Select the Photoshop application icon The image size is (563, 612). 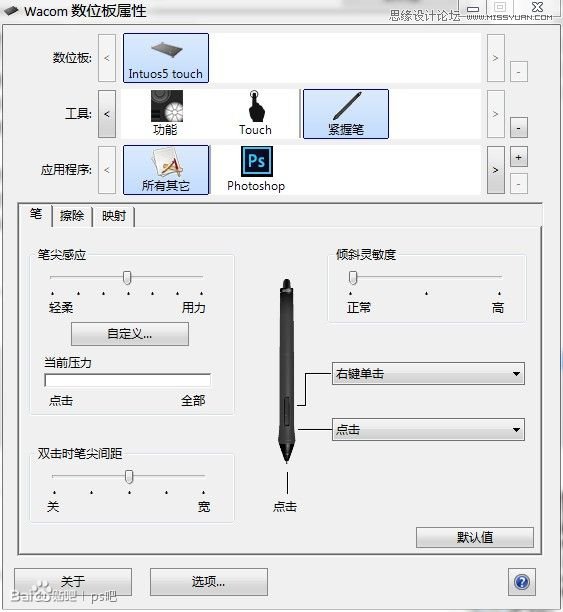pos(256,169)
